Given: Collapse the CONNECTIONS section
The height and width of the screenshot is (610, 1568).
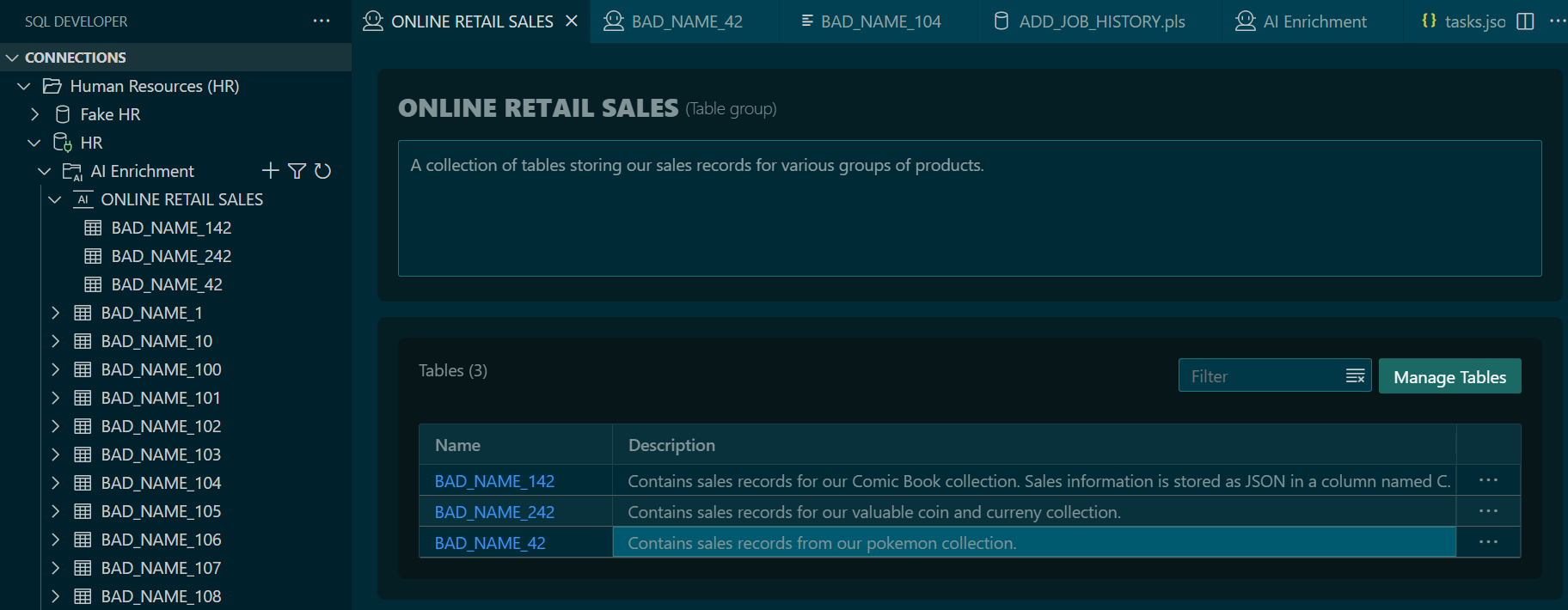Looking at the screenshot, I should point(13,58).
